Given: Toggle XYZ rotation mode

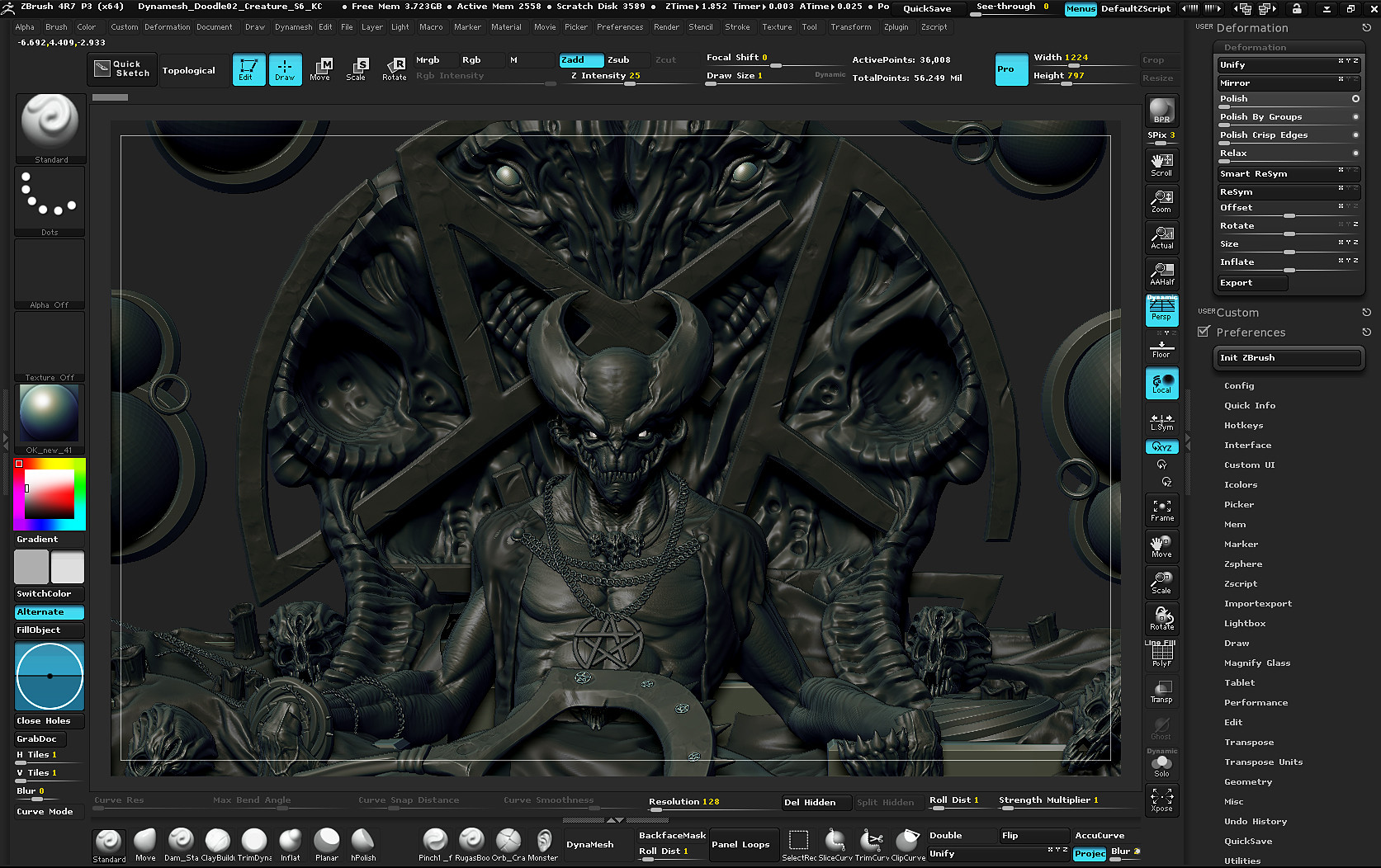Looking at the screenshot, I should point(1161,447).
